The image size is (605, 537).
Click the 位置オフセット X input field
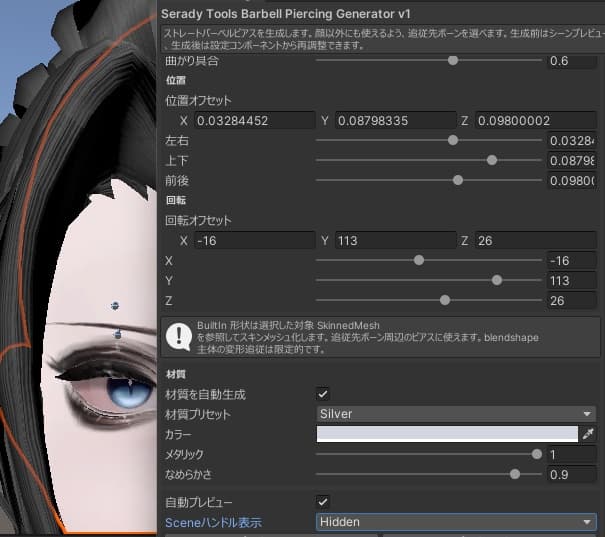255,121
